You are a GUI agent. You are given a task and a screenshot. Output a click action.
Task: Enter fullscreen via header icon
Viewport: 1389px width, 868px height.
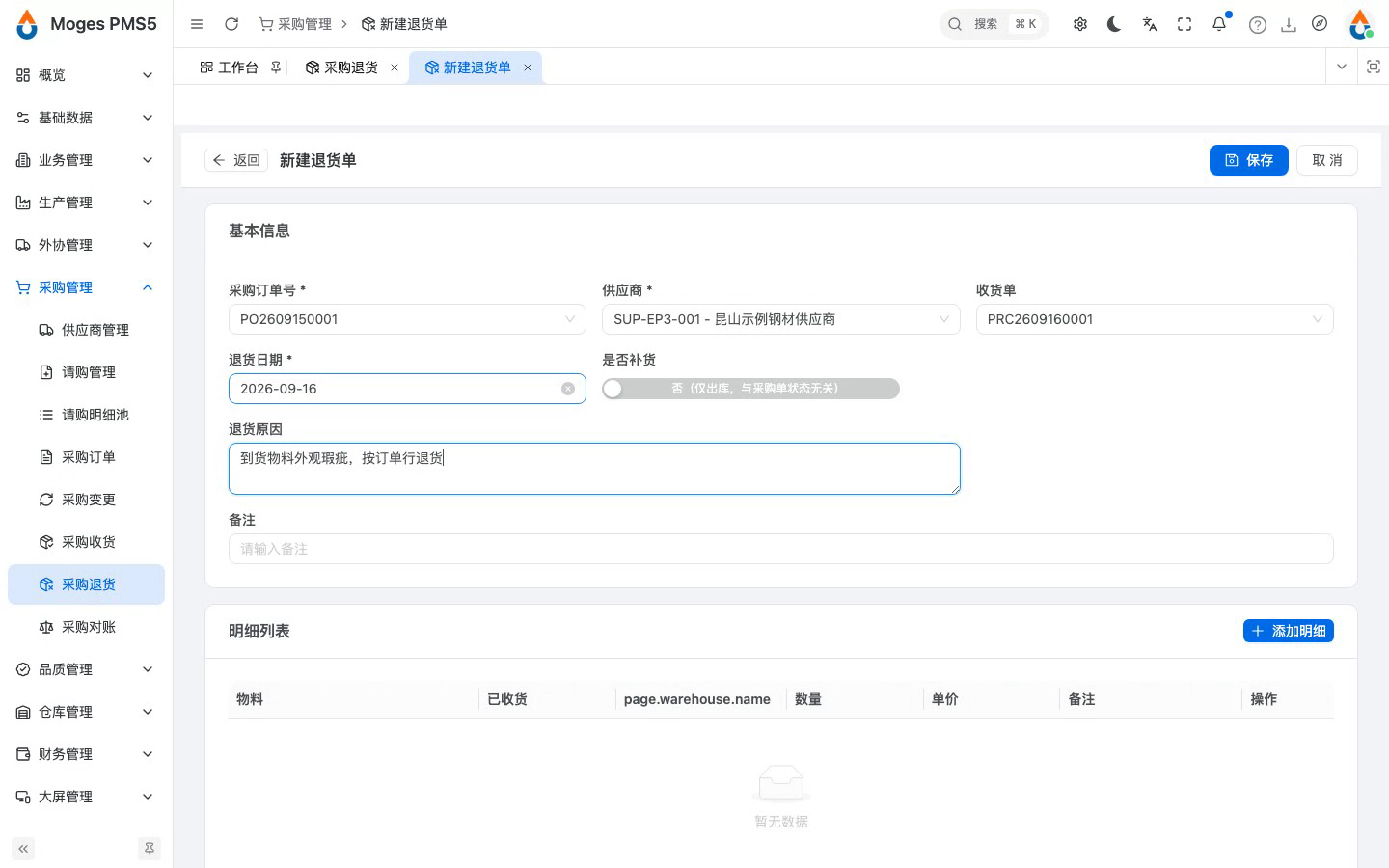(x=1185, y=24)
